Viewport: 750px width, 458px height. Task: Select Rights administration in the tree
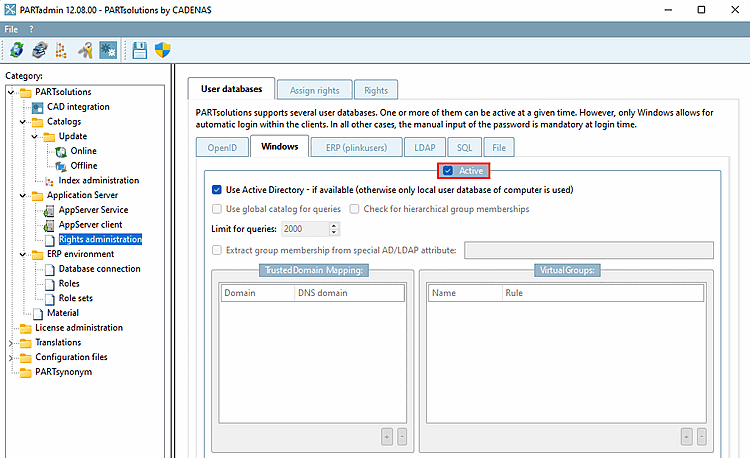click(100, 240)
